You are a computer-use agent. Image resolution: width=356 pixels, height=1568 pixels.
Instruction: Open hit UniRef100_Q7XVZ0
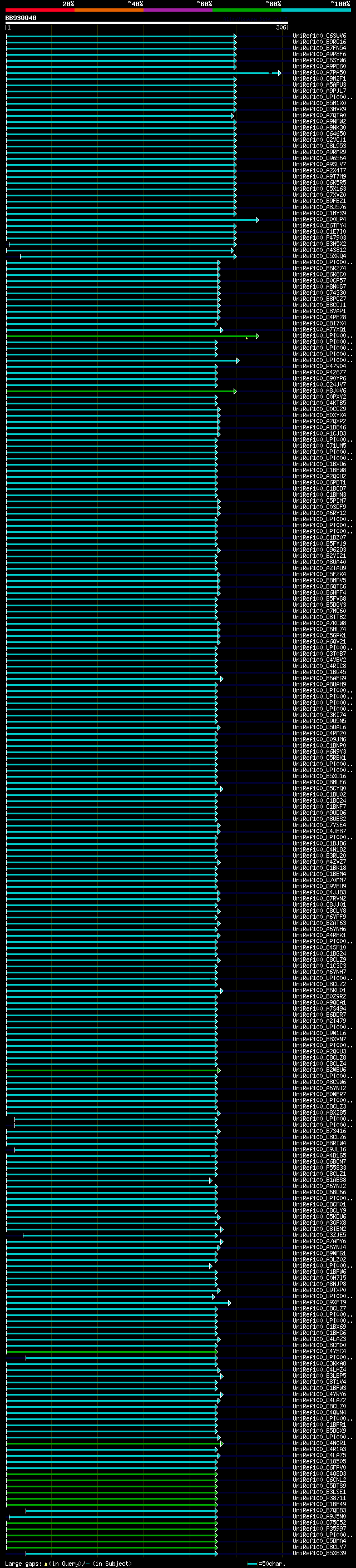(319, 195)
